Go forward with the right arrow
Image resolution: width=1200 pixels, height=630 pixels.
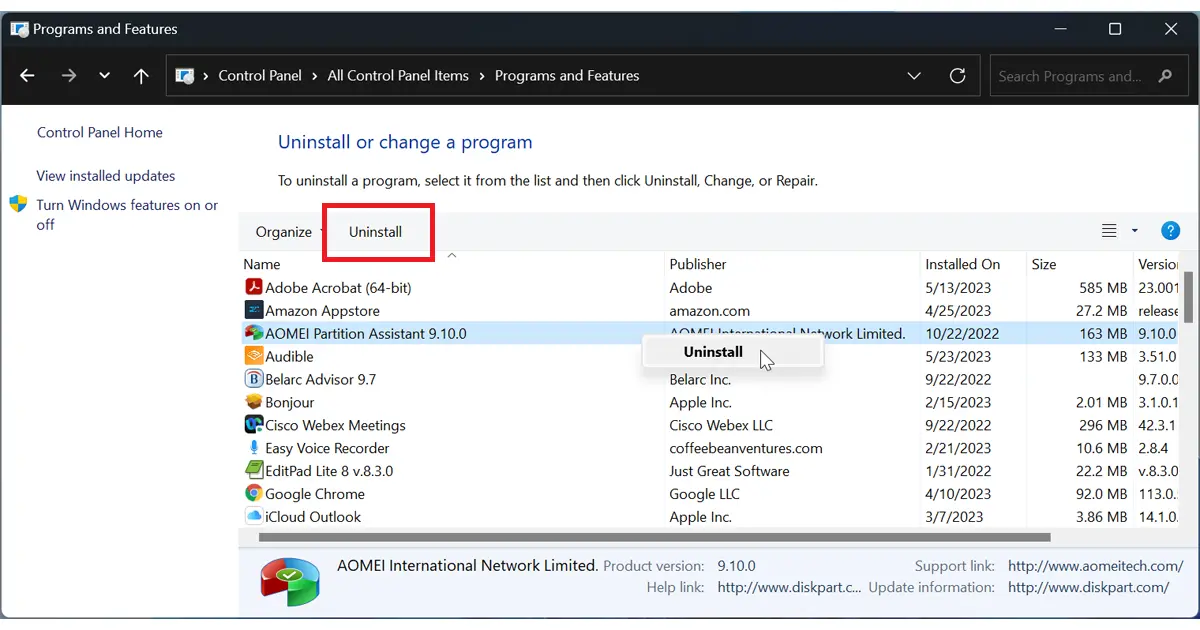pyautogui.click(x=68, y=76)
